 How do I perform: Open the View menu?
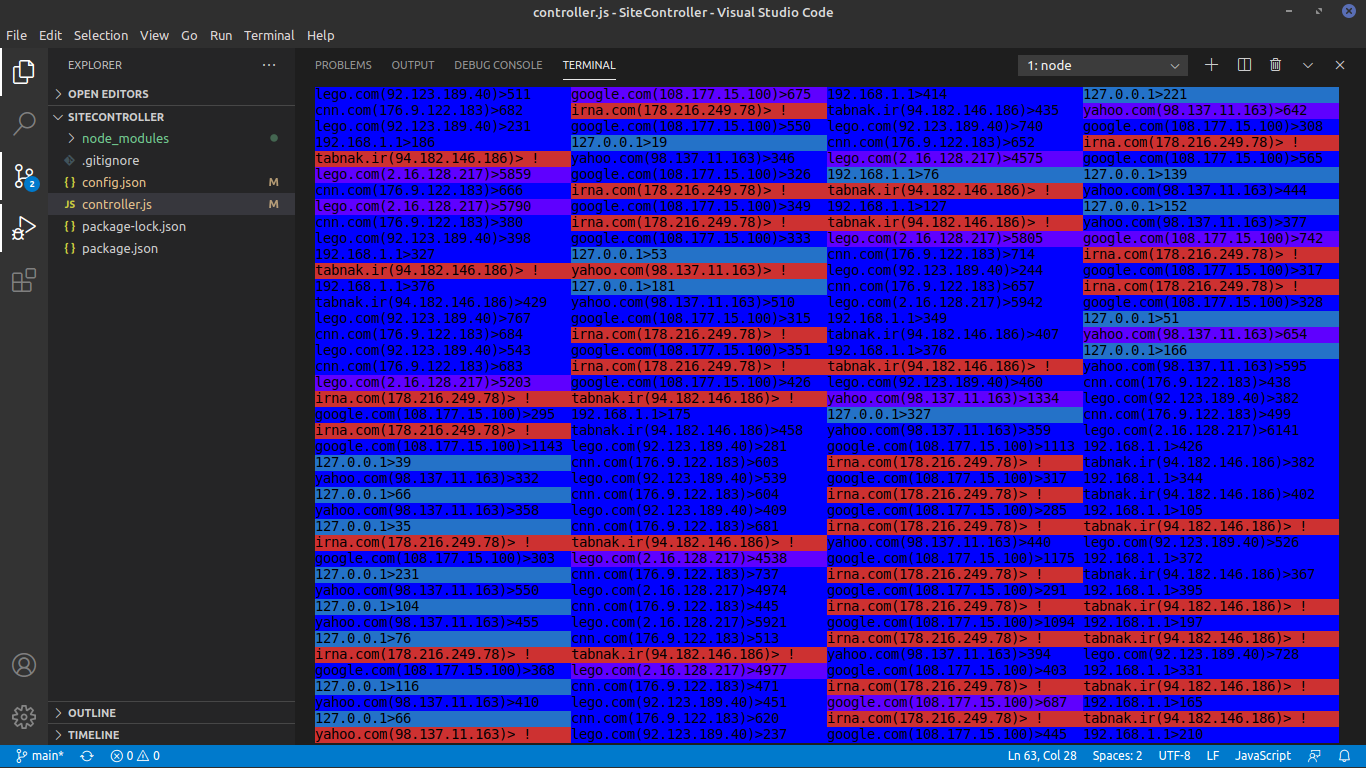[x=154, y=35]
